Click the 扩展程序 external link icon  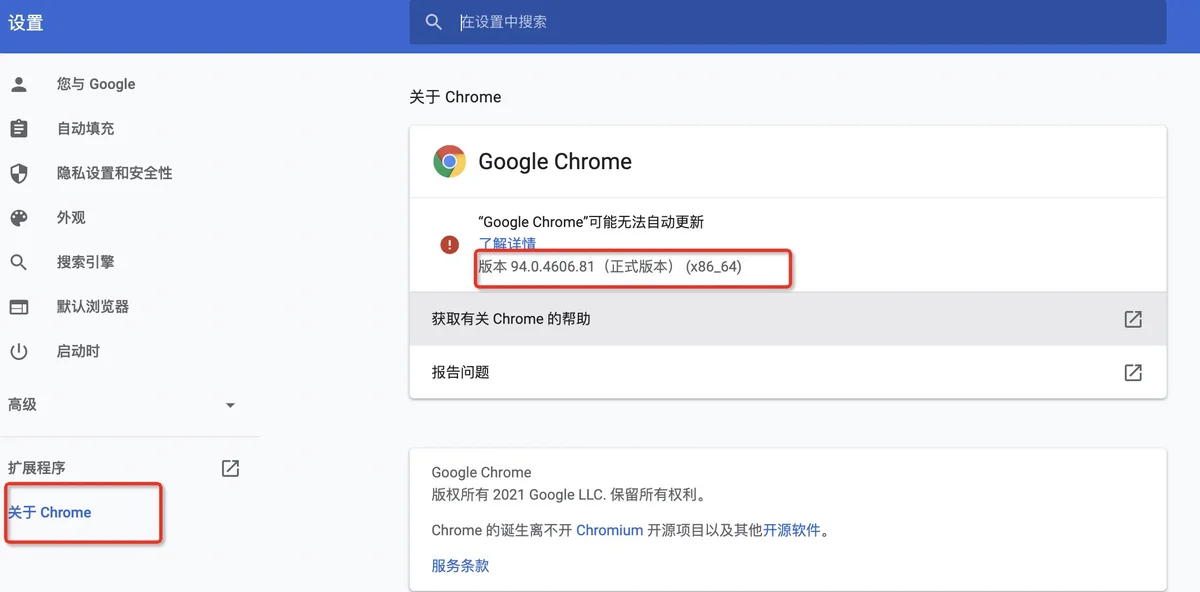tap(230, 467)
